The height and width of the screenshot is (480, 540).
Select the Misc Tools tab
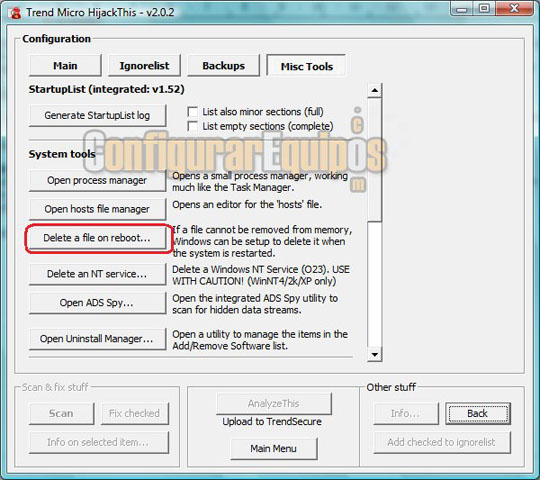pos(307,66)
